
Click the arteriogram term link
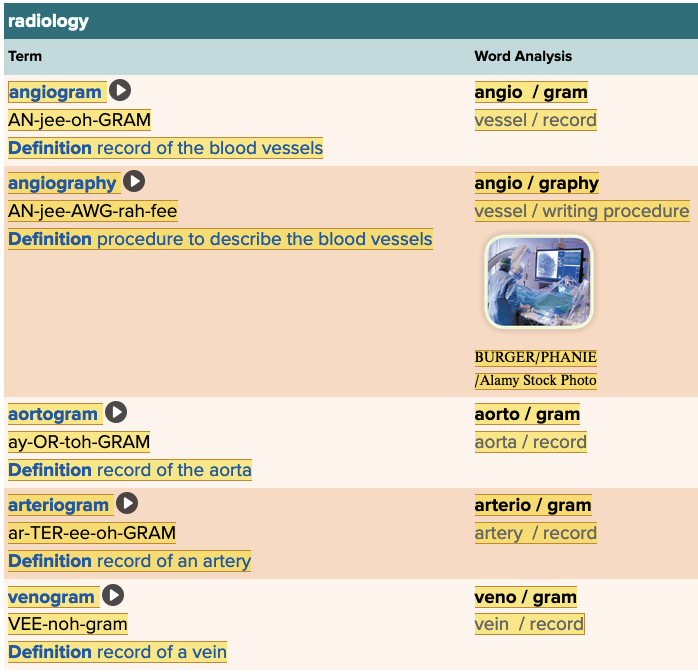coord(58,504)
